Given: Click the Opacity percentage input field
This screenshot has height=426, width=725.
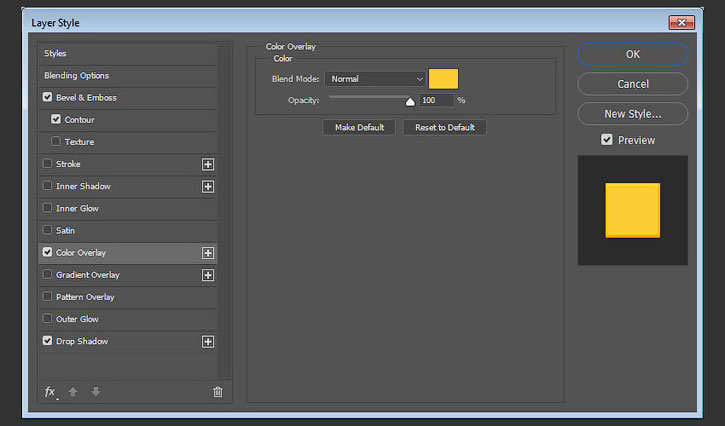Looking at the screenshot, I should click(435, 100).
